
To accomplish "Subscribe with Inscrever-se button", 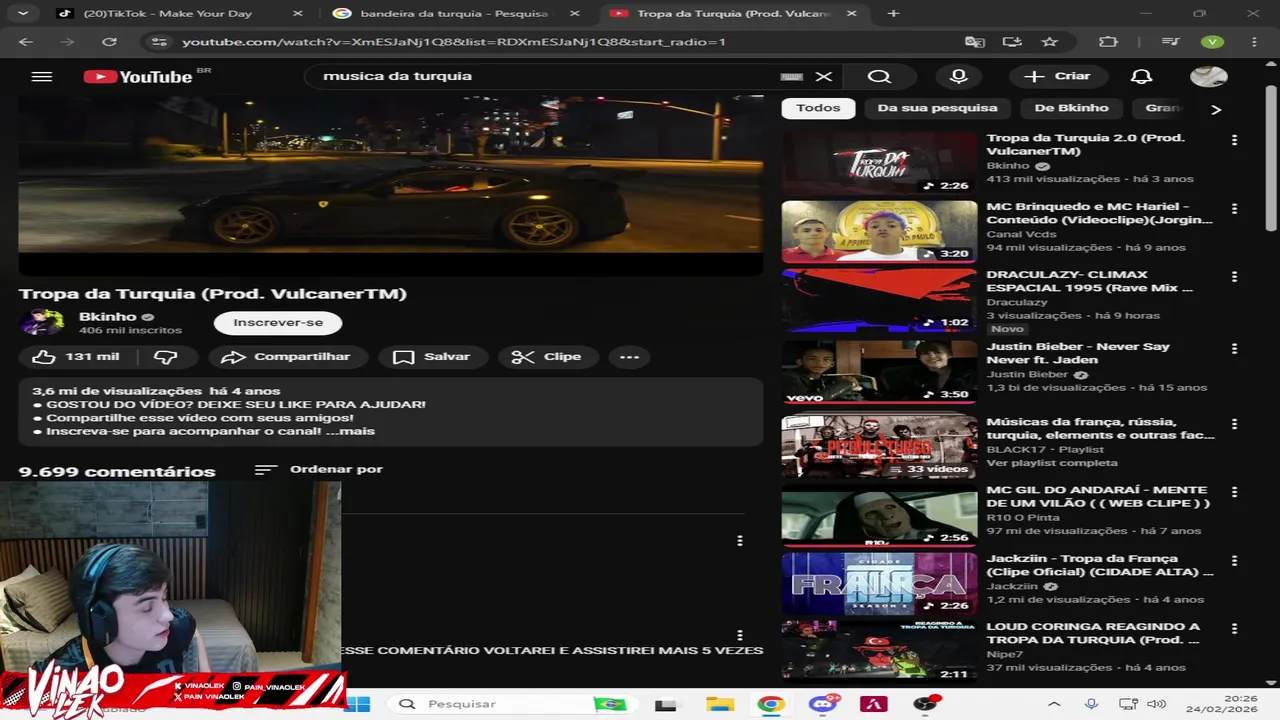I will click(278, 323).
